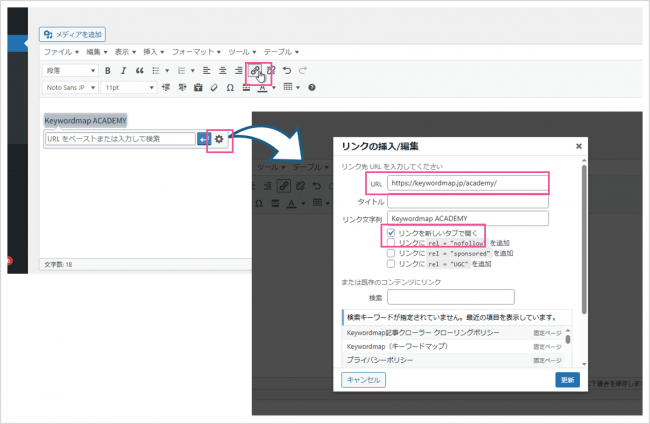Select 'Keywordmap記事クローラー クローリングポリシー' row
This screenshot has width=650, height=424.
452,332
